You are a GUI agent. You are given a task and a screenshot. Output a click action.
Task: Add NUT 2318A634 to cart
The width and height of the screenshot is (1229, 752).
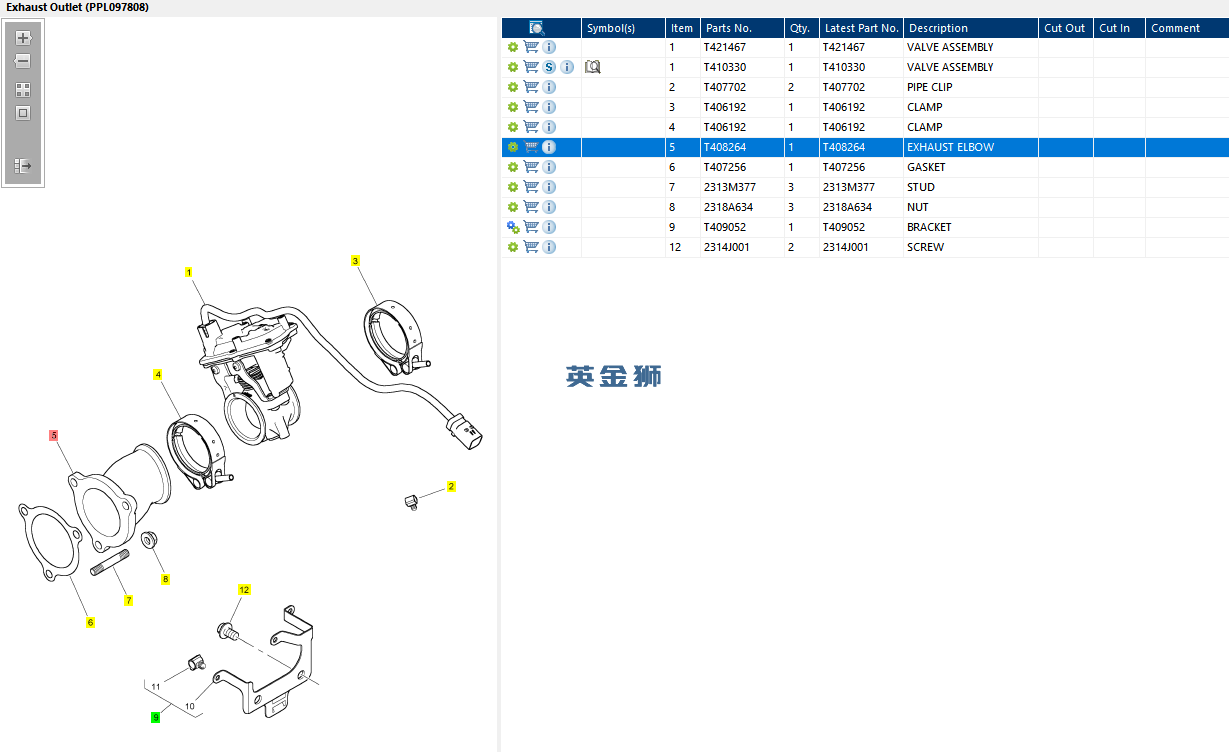(x=531, y=207)
